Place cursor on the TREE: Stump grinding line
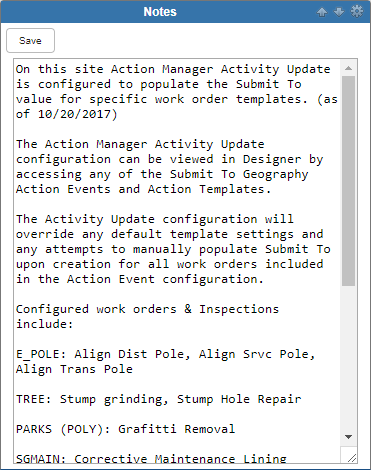371x470 pixels. [158, 399]
